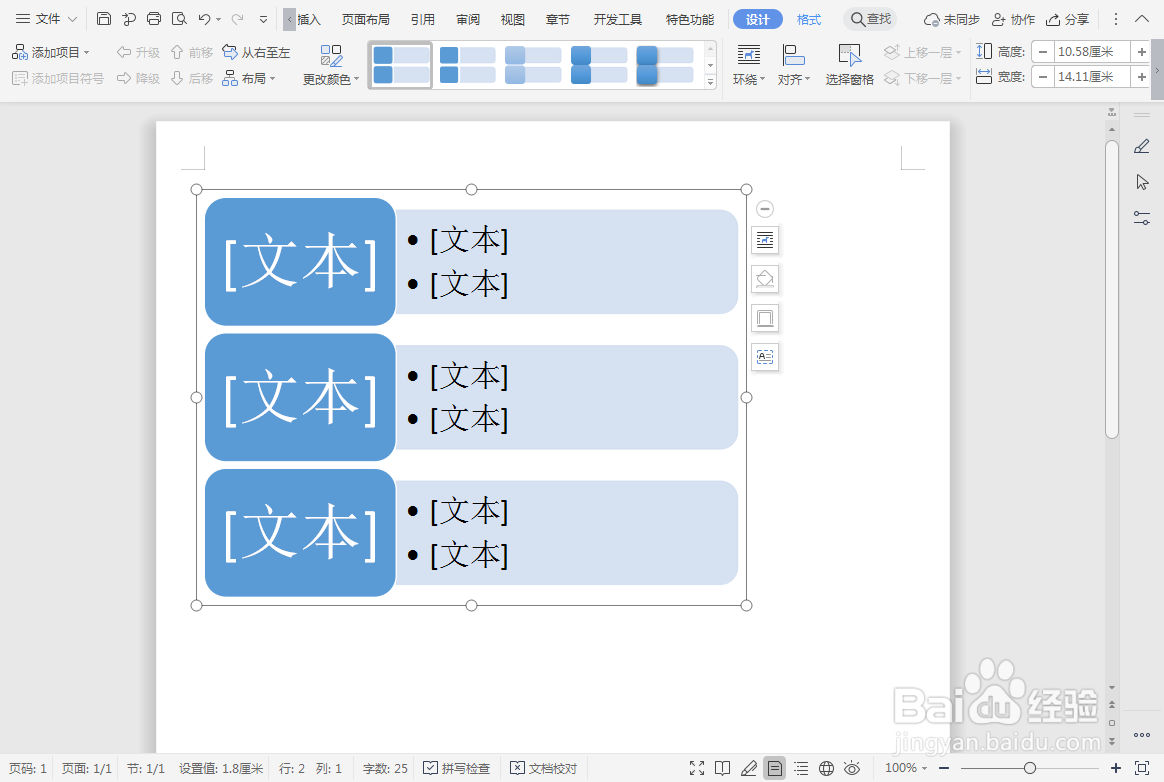This screenshot has width=1164, height=782.
Task: Open the 引用 tab
Action: tap(422, 19)
